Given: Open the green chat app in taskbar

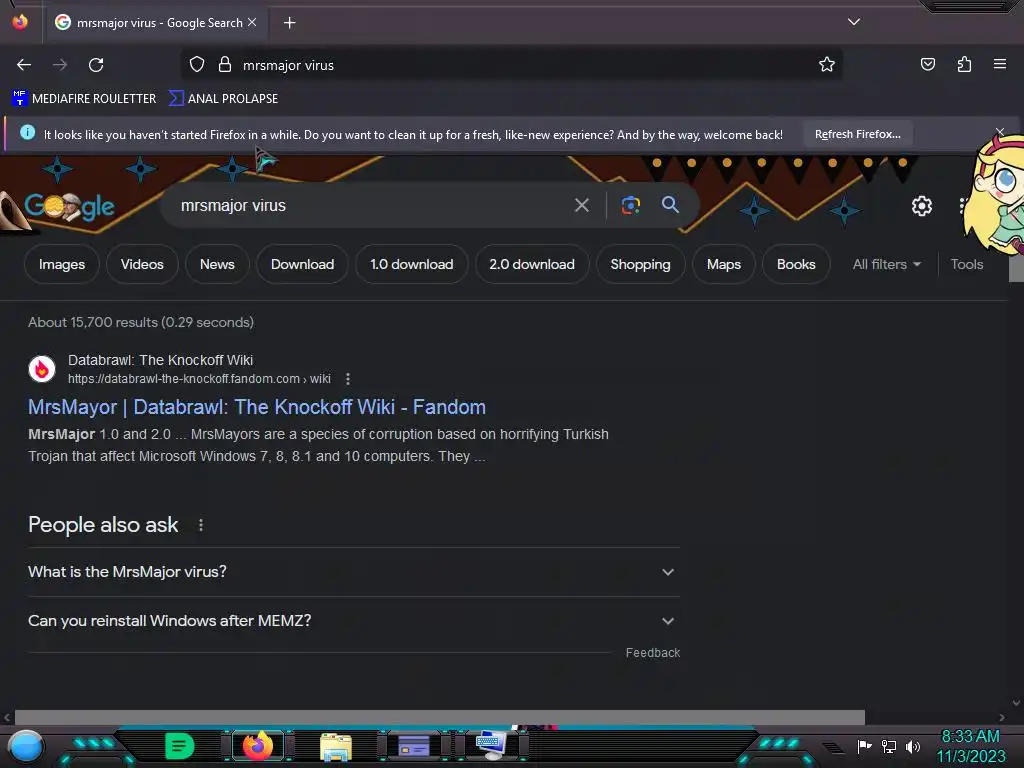Looking at the screenshot, I should [179, 746].
